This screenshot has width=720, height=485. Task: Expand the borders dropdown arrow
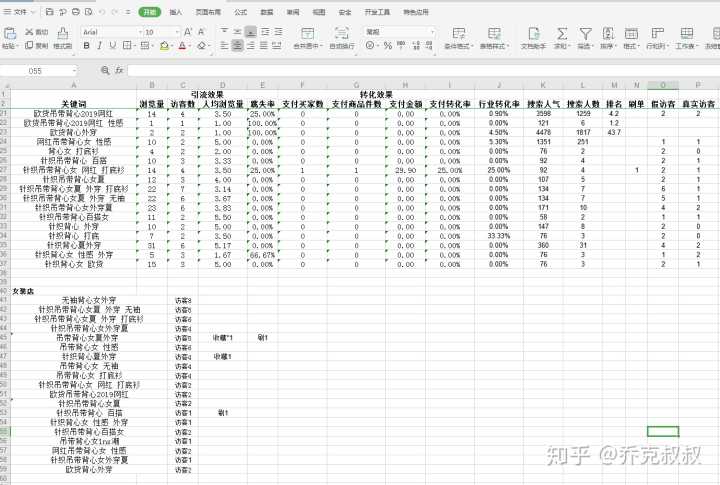click(x=134, y=46)
